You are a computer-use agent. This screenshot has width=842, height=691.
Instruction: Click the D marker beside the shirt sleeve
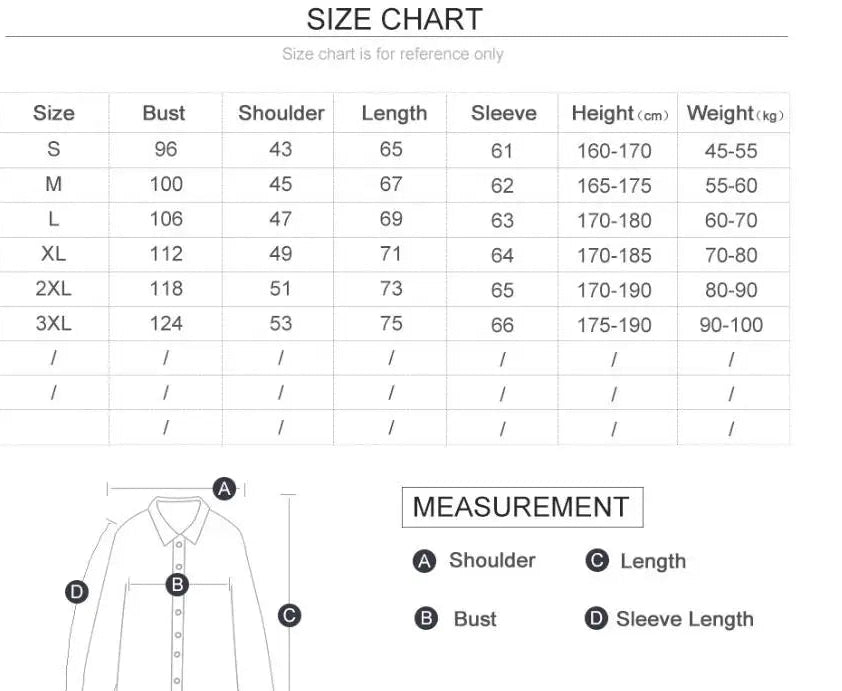pyautogui.click(x=77, y=591)
